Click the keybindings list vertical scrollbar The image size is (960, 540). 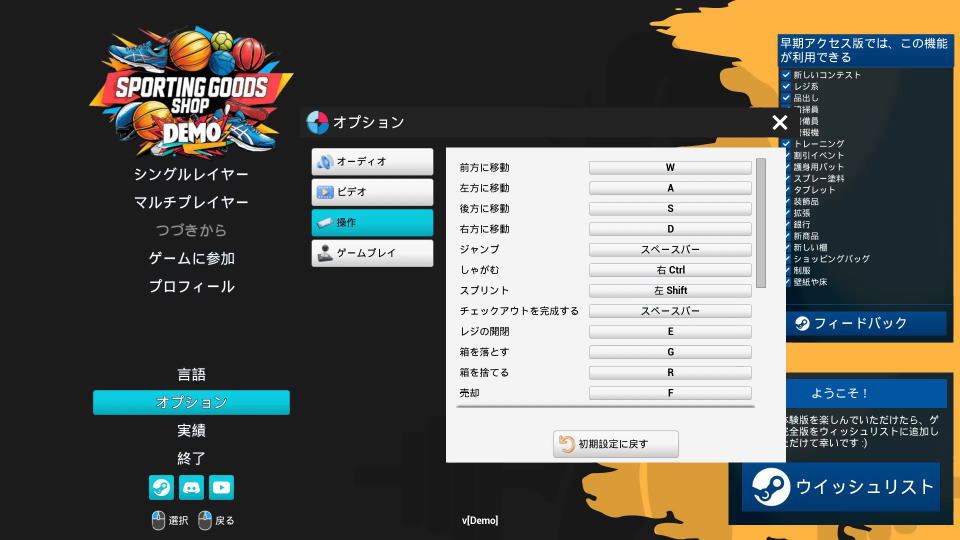tap(761, 222)
